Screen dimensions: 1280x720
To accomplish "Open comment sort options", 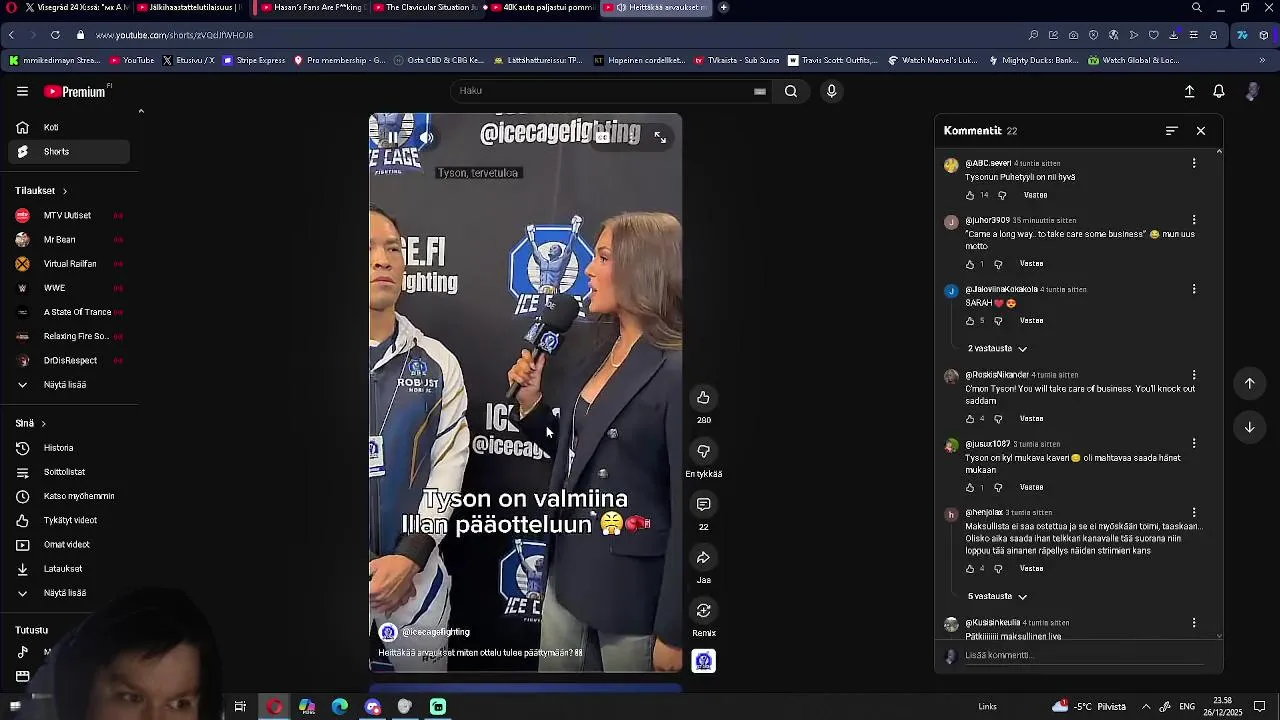I will 1171,131.
